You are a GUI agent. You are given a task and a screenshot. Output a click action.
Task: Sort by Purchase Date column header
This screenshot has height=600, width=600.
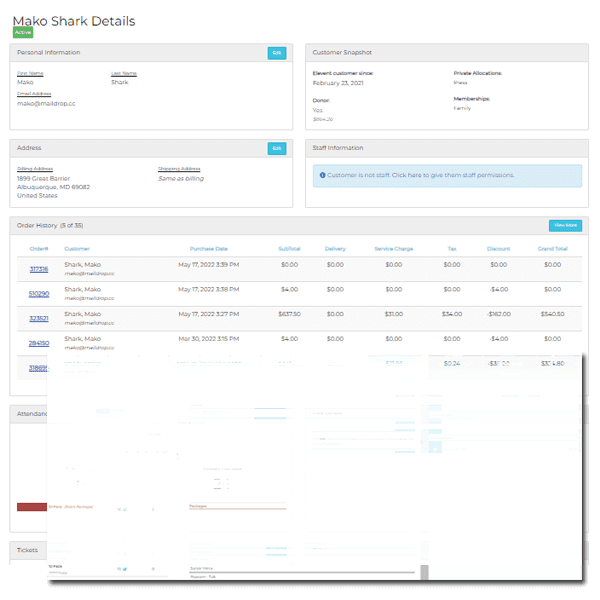pyautogui.click(x=209, y=249)
